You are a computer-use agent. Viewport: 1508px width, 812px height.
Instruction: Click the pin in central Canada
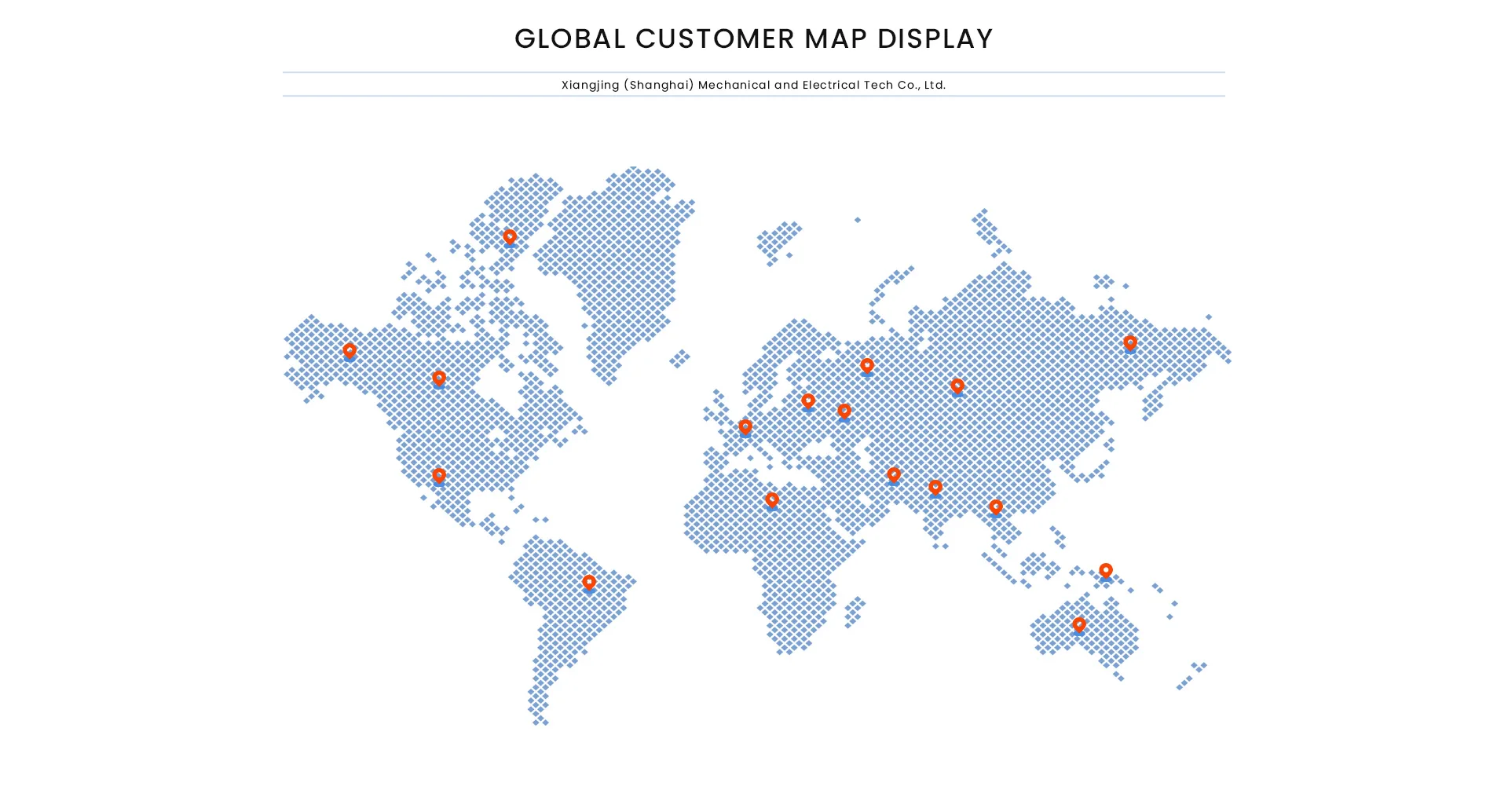click(x=439, y=379)
